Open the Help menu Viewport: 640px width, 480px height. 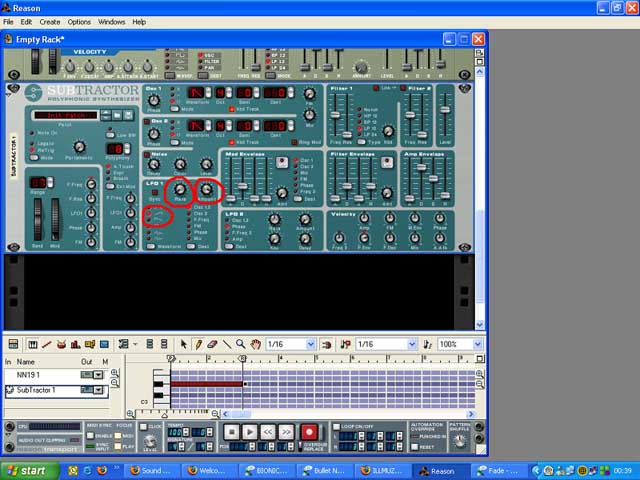[x=139, y=22]
